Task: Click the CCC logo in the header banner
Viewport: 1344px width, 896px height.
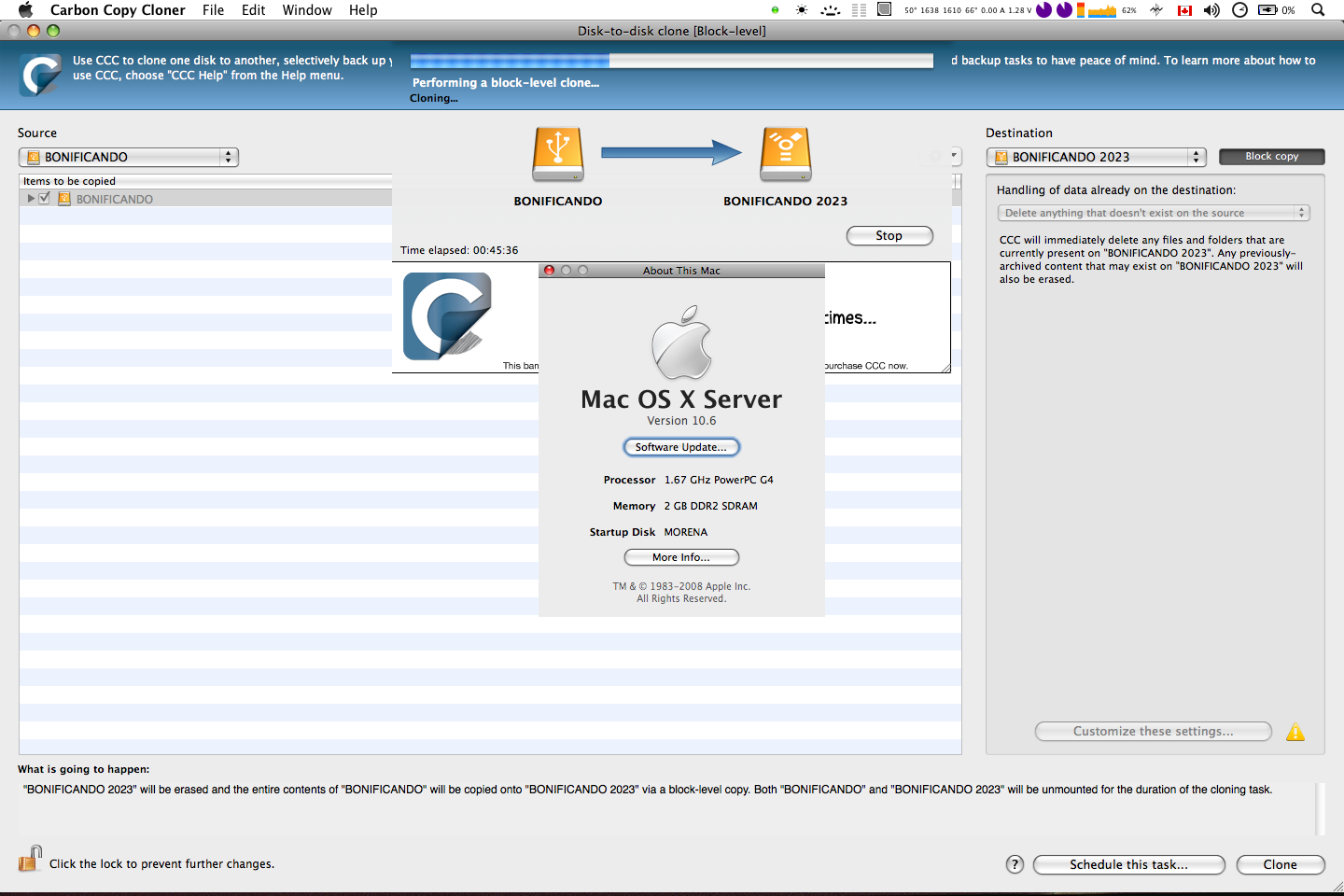Action: 41,76
